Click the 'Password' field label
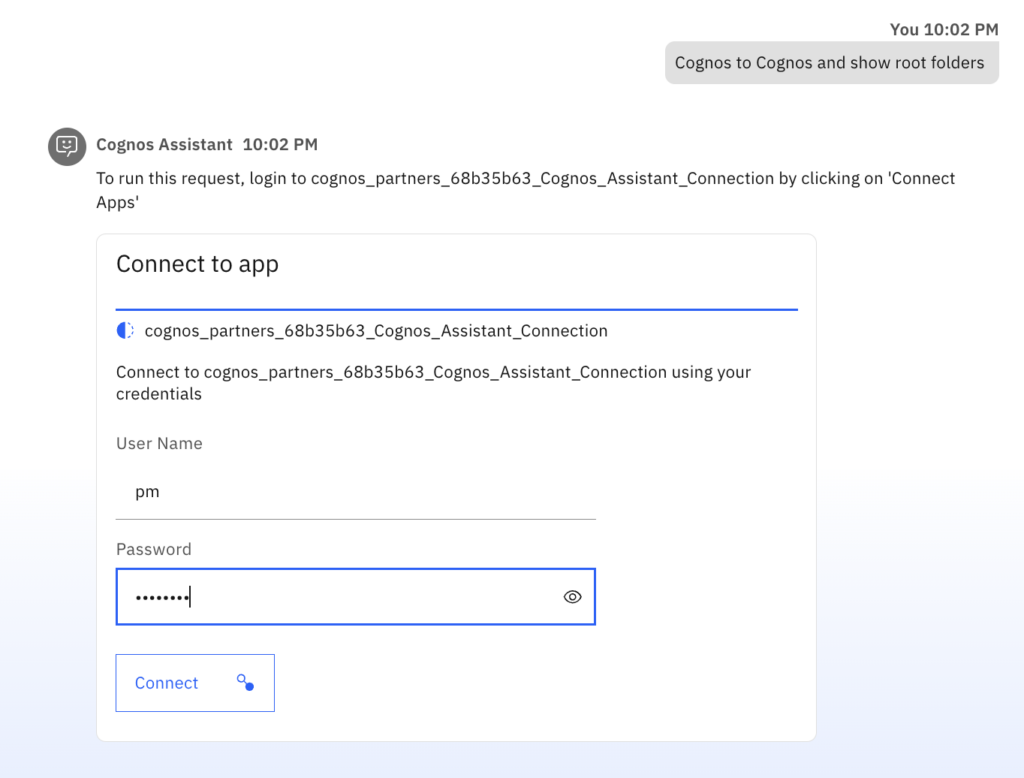The image size is (1024, 778). [x=153, y=549]
